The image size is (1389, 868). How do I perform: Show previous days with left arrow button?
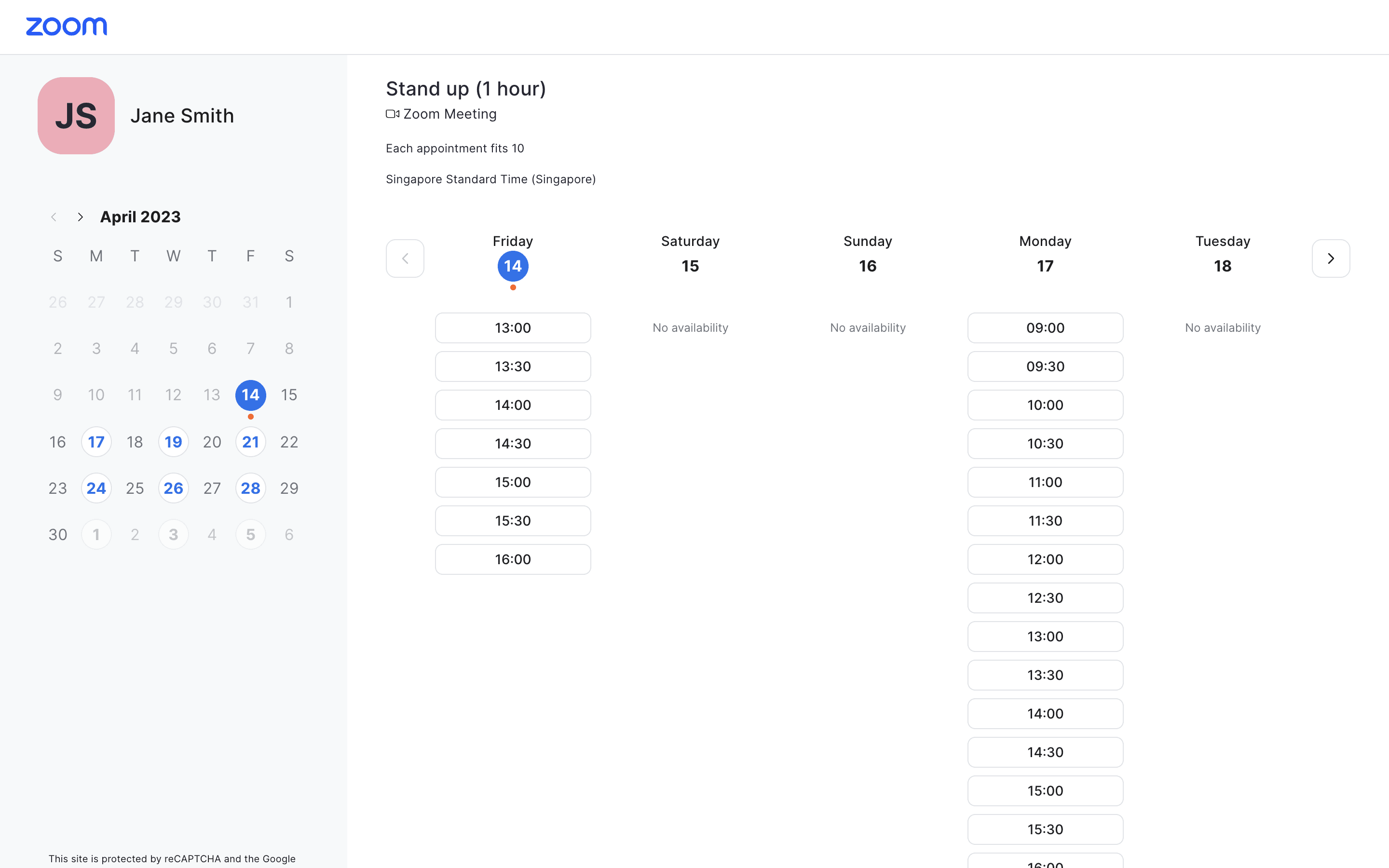tap(405, 258)
